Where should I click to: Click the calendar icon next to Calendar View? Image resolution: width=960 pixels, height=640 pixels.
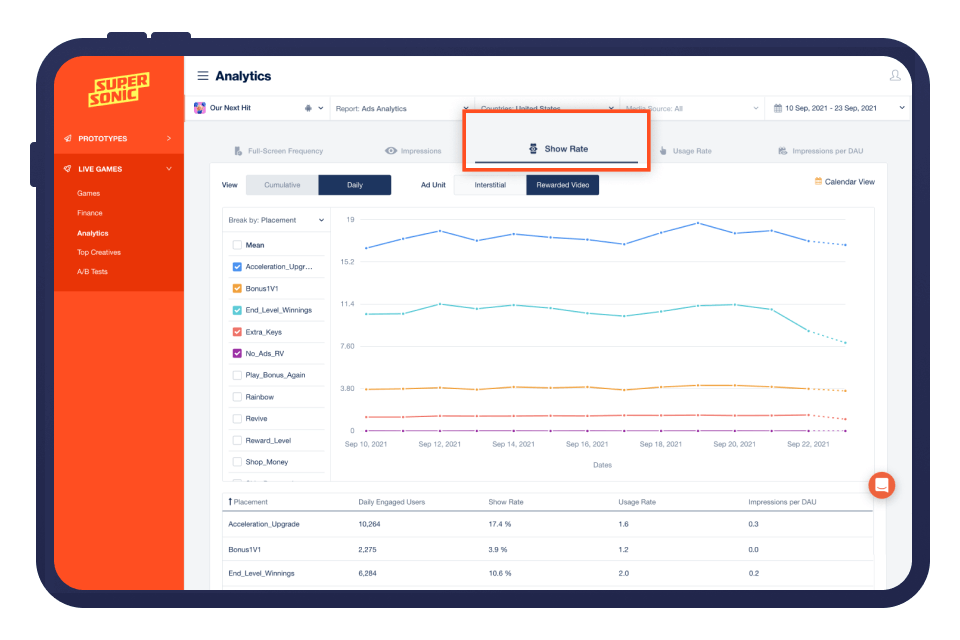tap(818, 182)
